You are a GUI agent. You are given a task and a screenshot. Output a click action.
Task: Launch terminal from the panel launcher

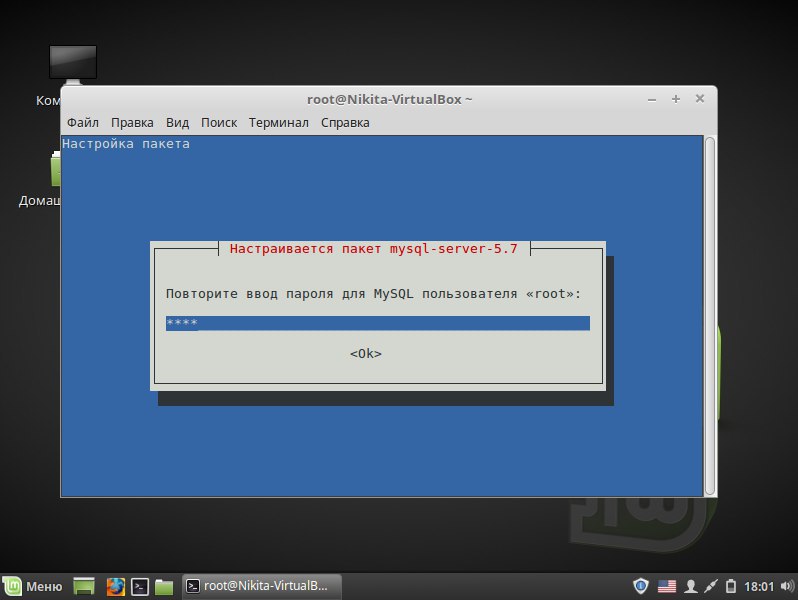point(140,586)
